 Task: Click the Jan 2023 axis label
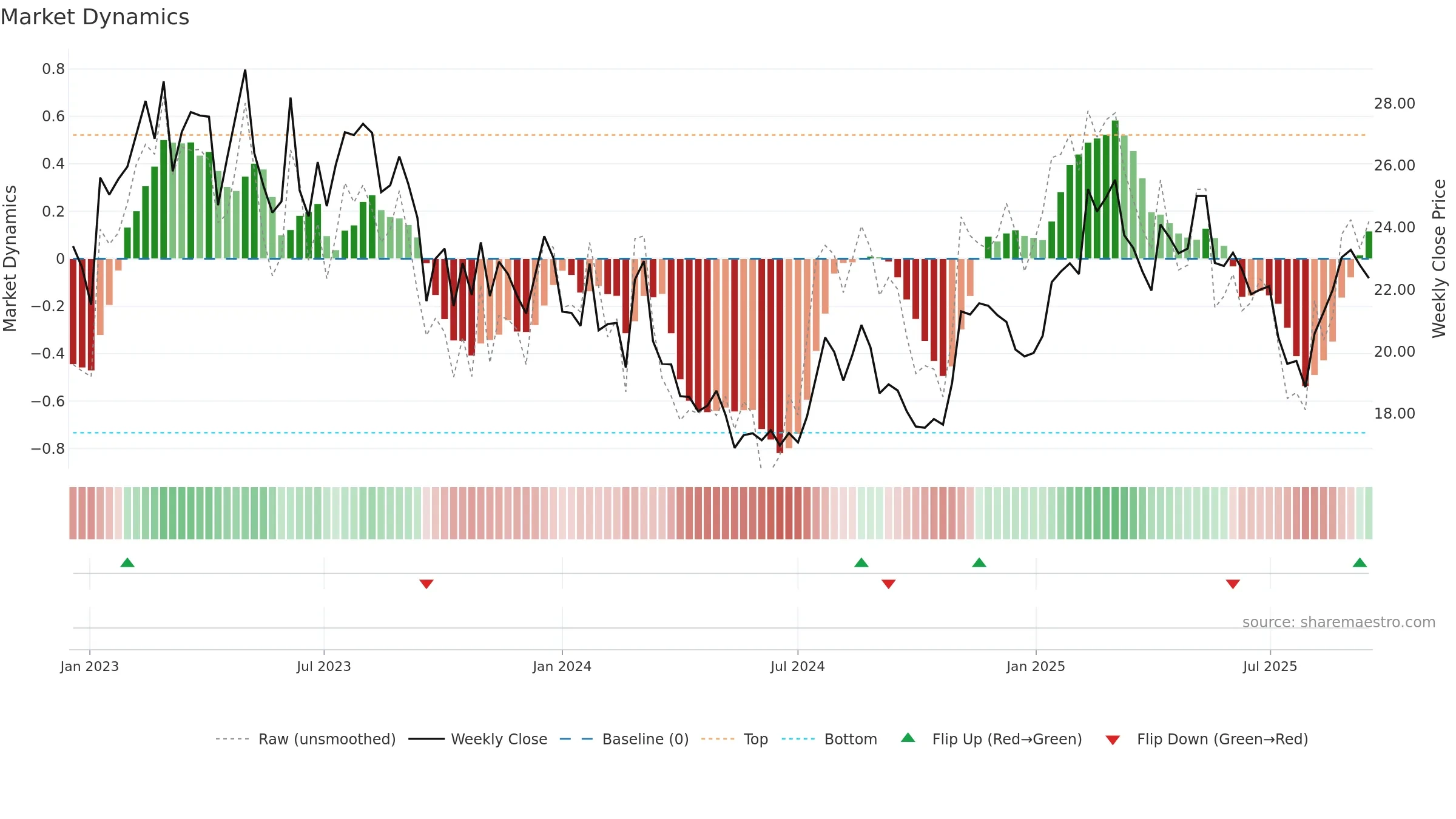tap(90, 666)
